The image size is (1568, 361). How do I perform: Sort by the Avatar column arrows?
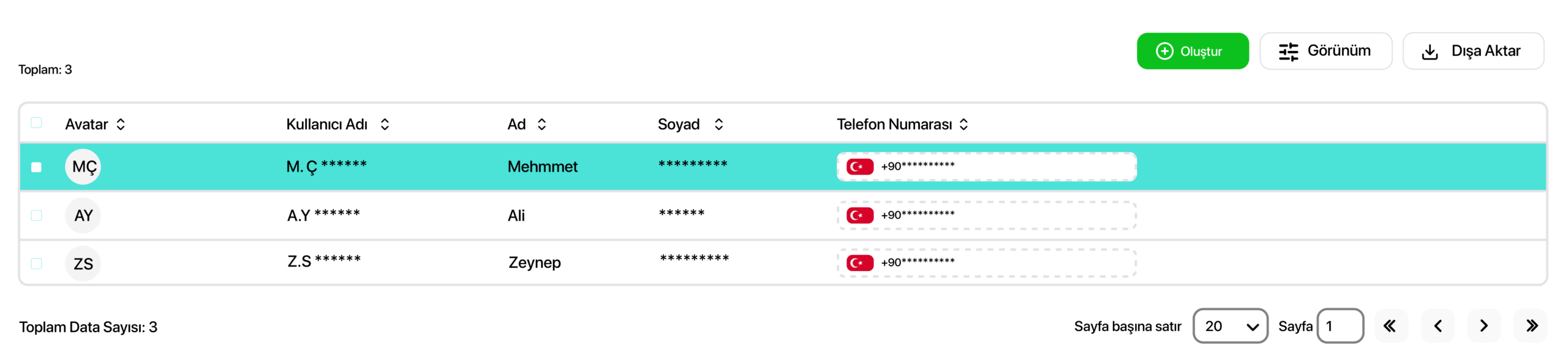121,124
